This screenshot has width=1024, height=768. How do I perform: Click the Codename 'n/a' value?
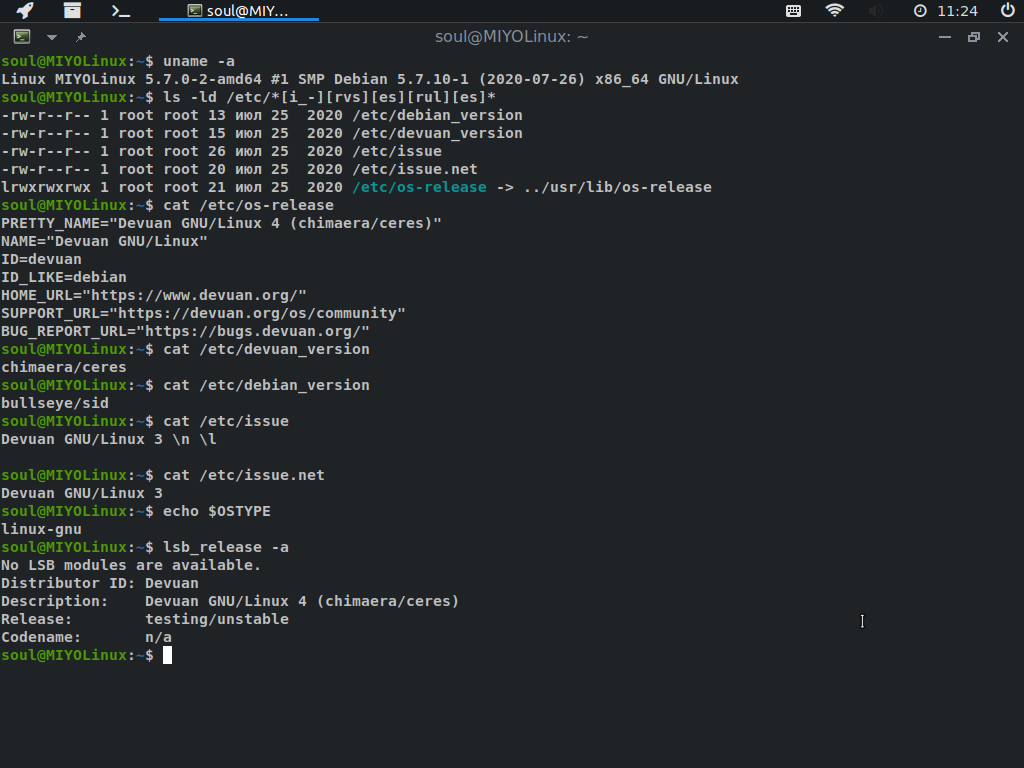point(159,637)
